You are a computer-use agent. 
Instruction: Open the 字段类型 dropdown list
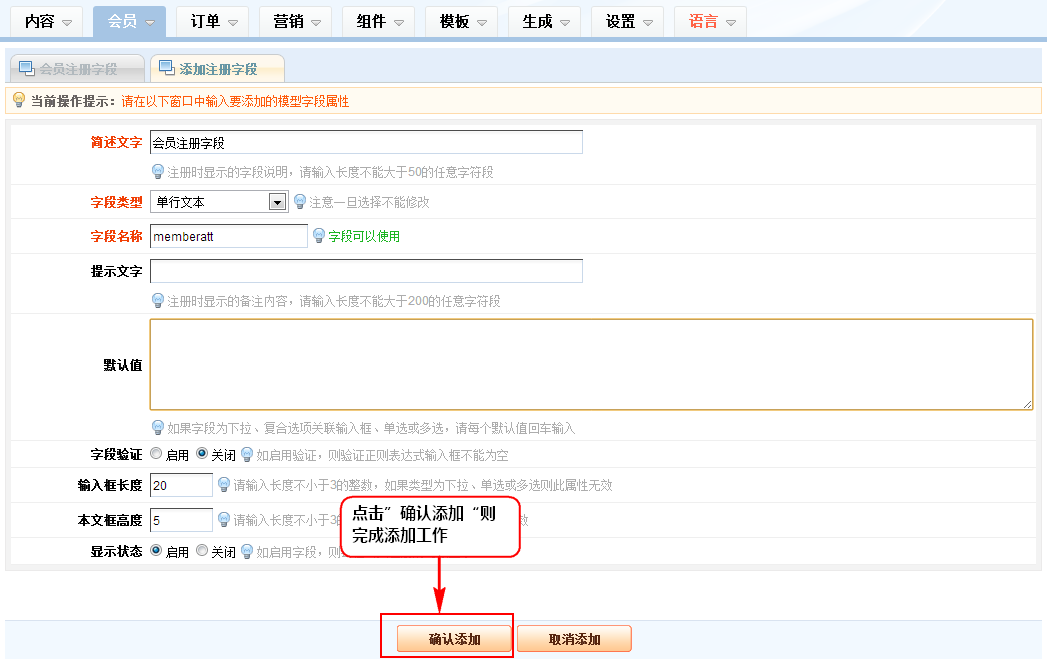click(277, 202)
